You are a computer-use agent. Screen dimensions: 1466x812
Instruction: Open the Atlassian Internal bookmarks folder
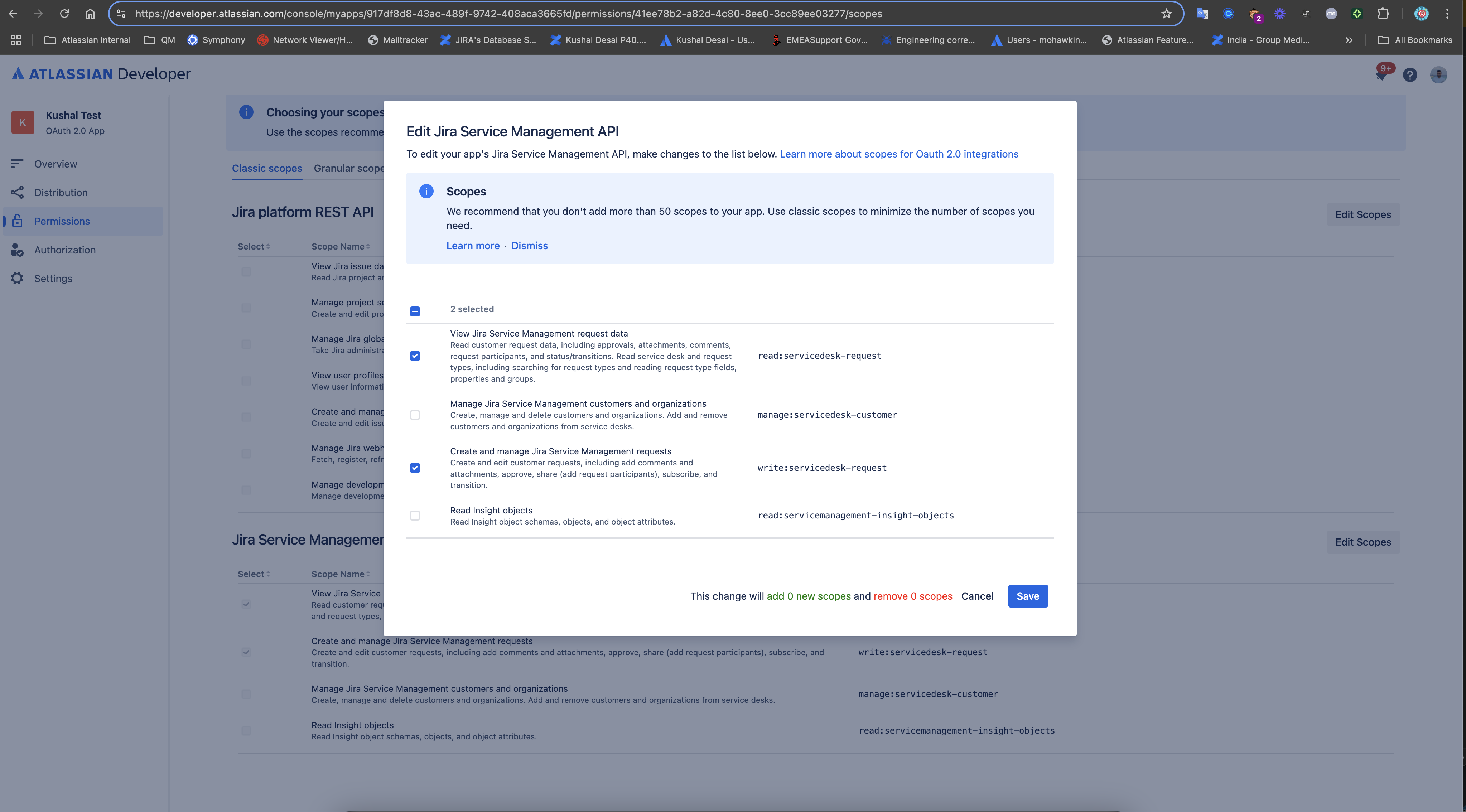coord(88,40)
